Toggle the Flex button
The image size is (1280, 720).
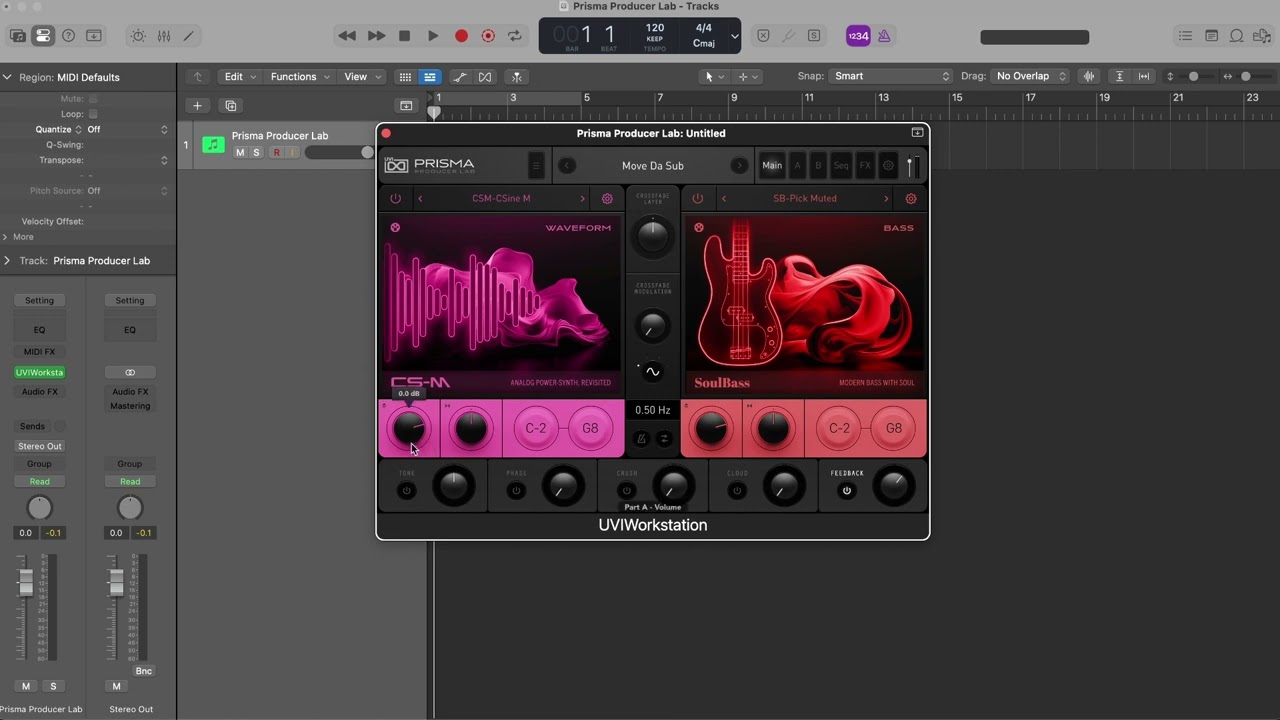(x=485, y=77)
